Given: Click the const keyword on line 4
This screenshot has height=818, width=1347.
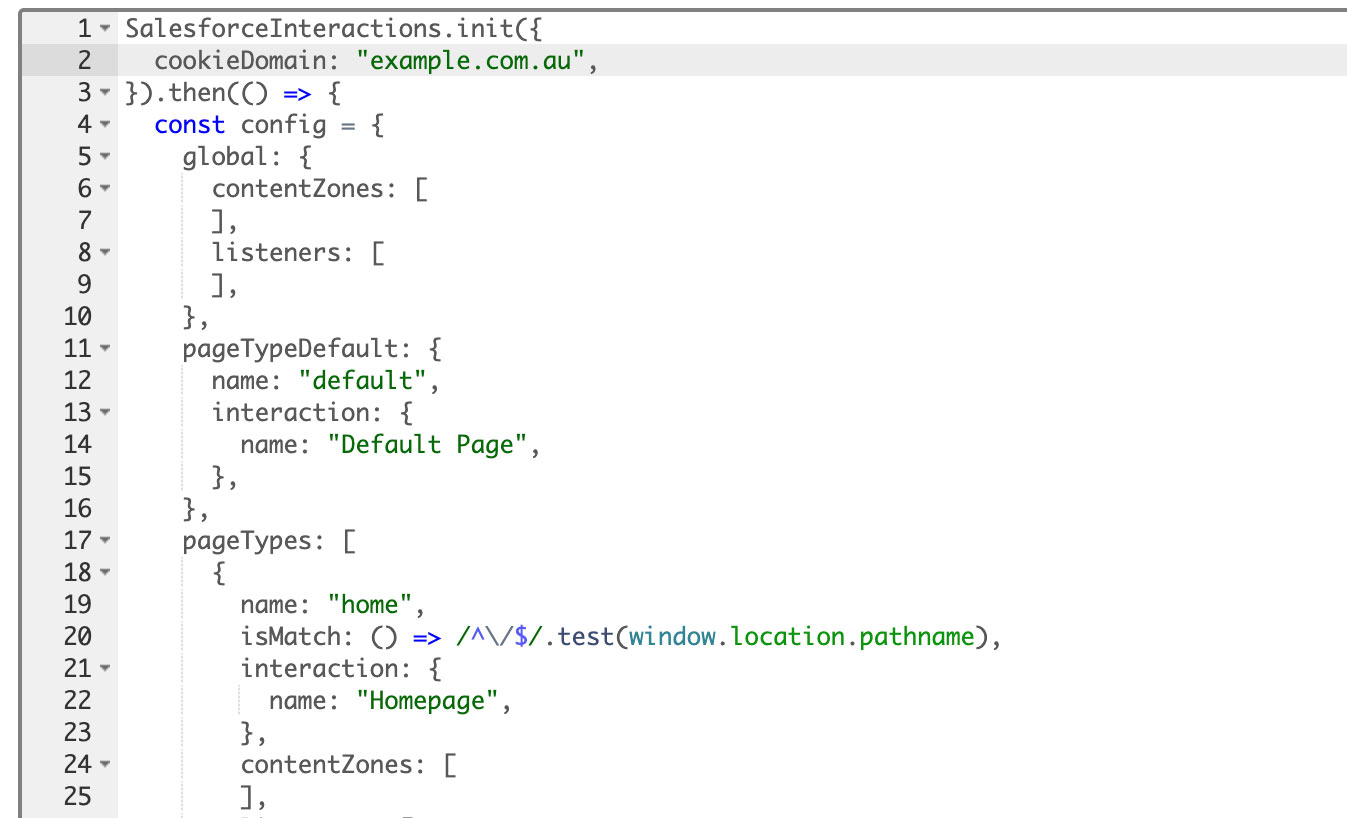Looking at the screenshot, I should click(x=190, y=125).
